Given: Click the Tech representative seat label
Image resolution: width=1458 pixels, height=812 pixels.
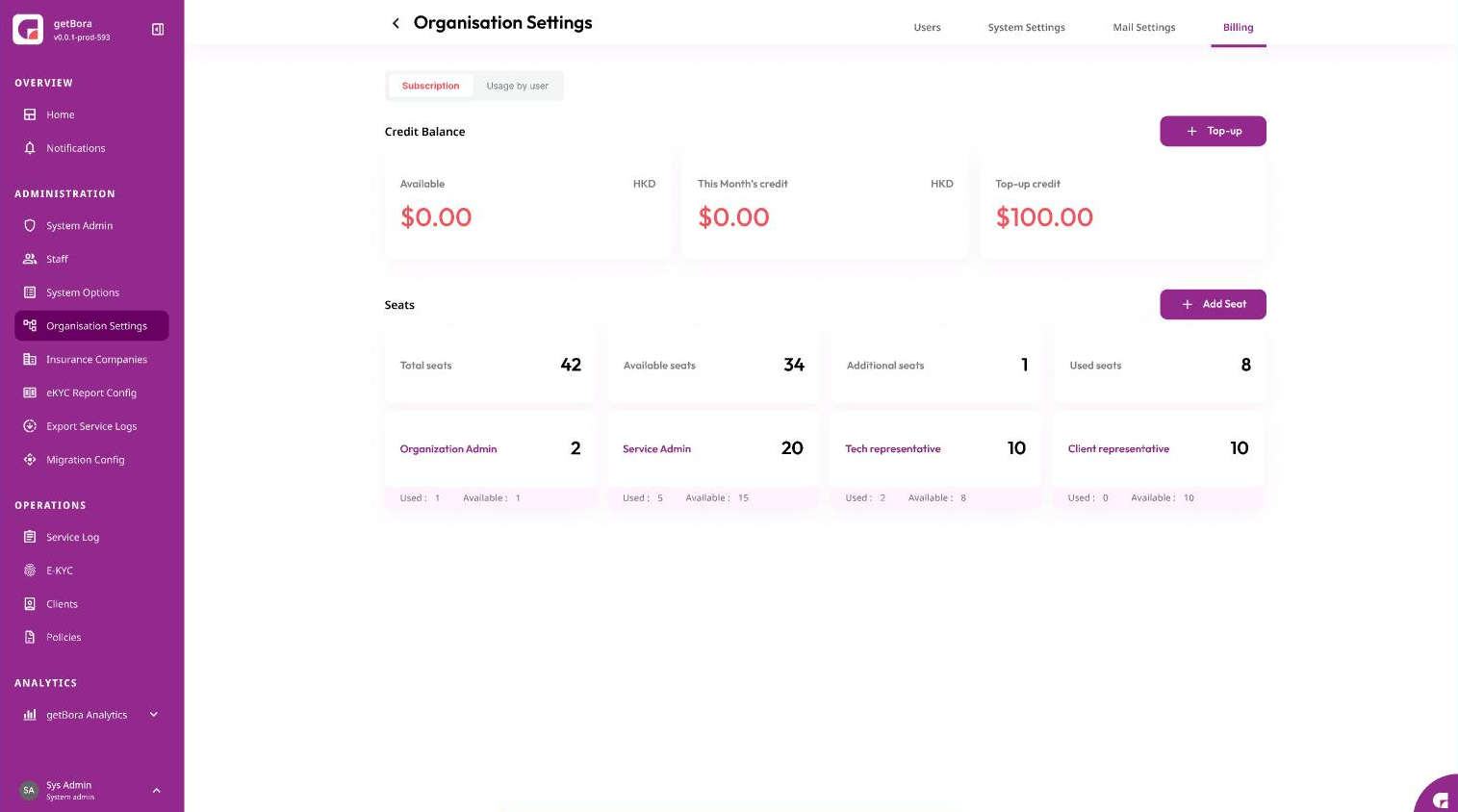Looking at the screenshot, I should [x=893, y=448].
